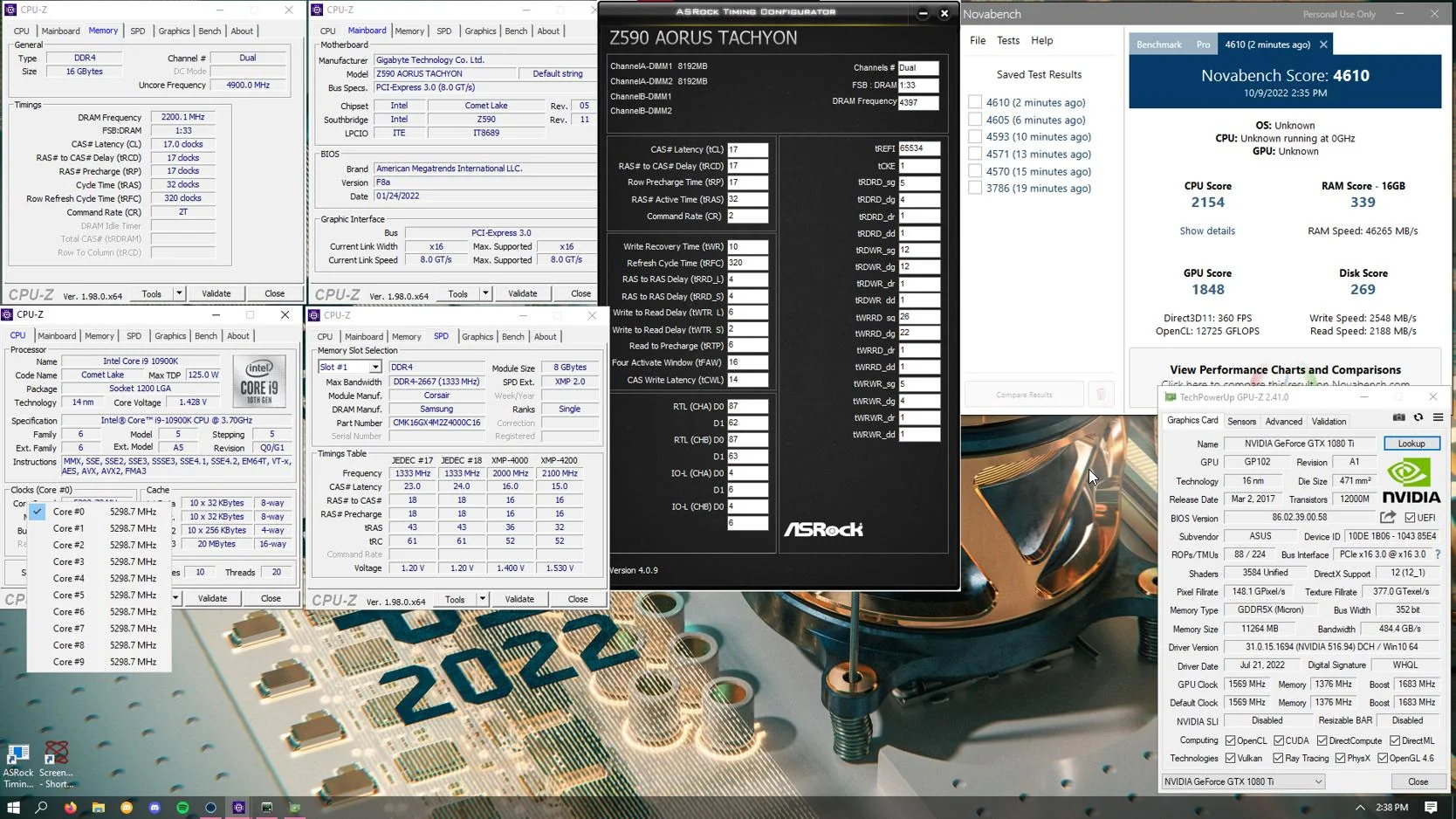Open Firefox from the taskbar
The width and height of the screenshot is (1456, 819).
tap(70, 808)
